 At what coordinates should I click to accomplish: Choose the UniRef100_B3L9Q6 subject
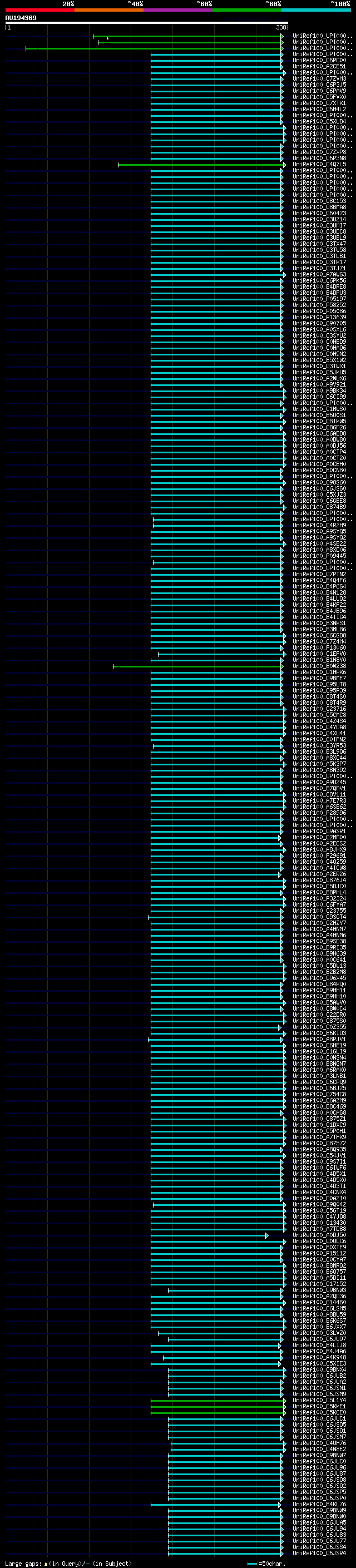[x=319, y=752]
